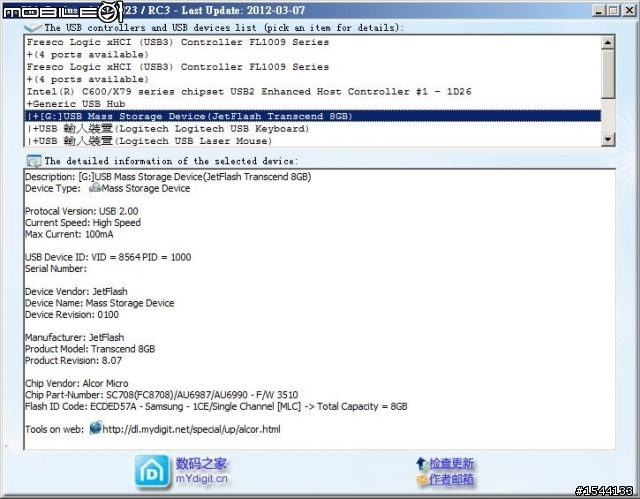
Task: Click the device list scroll up arrow
Action: click(x=608, y=42)
